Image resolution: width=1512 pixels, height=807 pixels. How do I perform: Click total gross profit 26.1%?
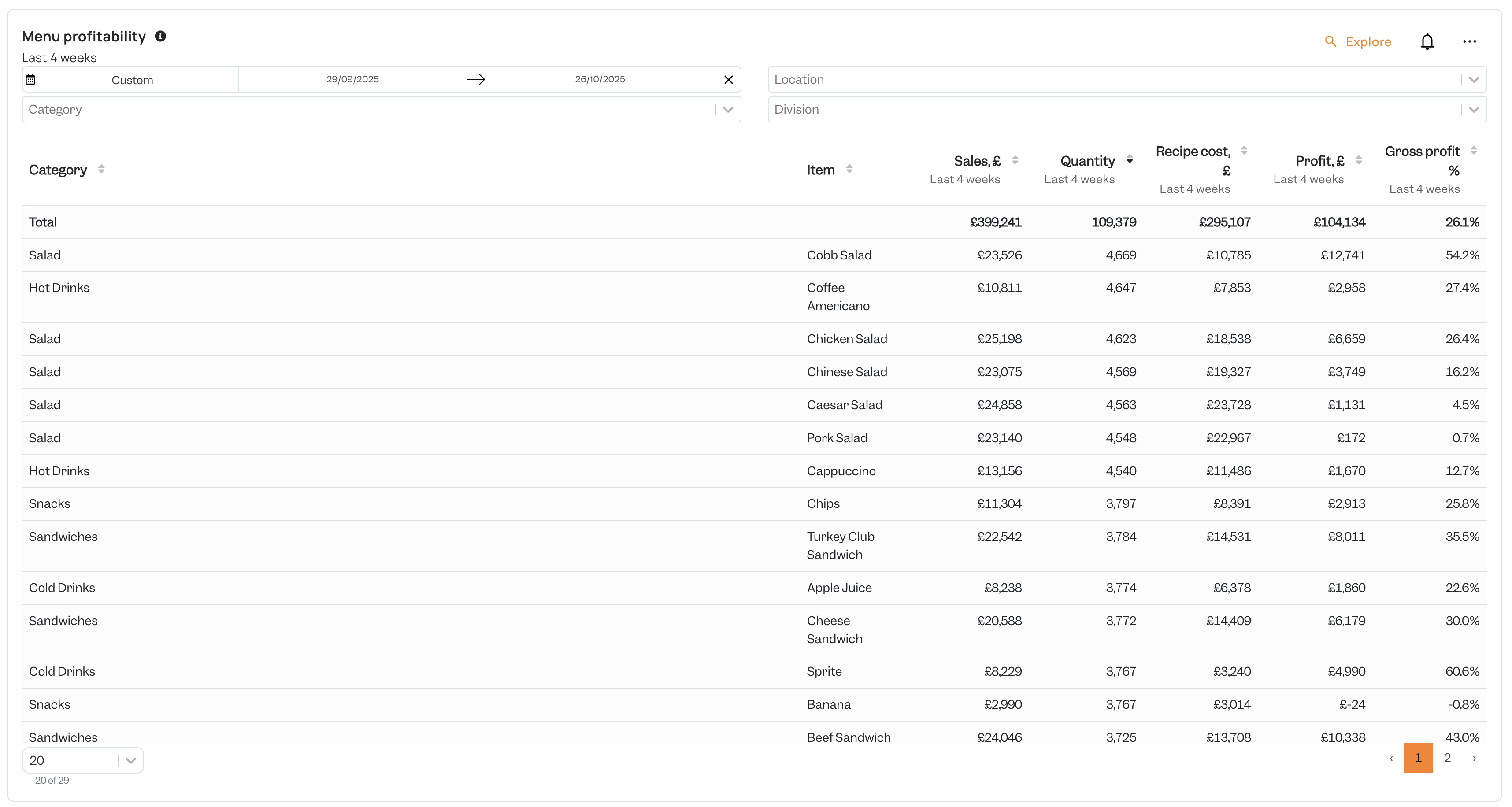(1462, 222)
